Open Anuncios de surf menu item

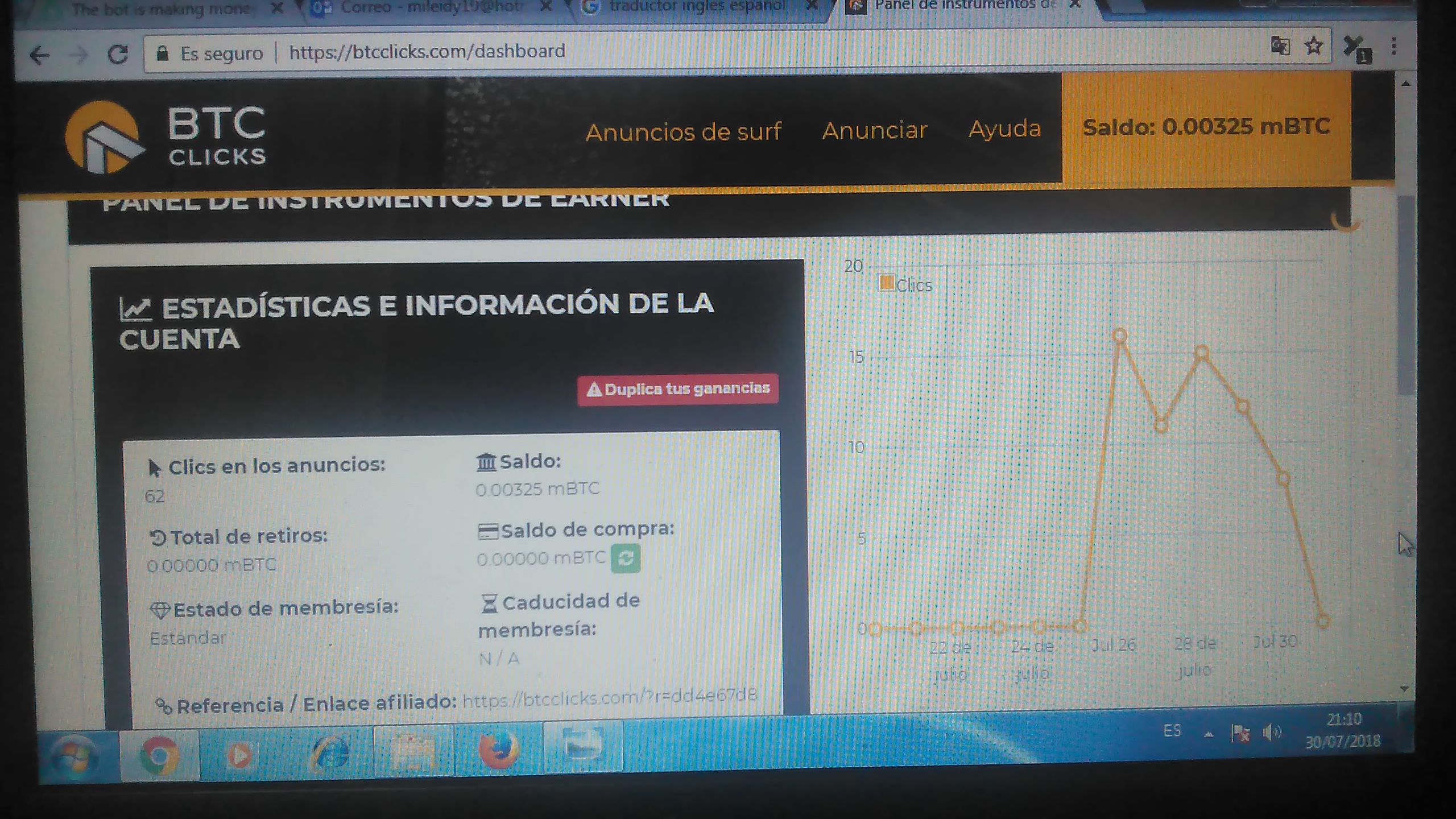click(683, 132)
